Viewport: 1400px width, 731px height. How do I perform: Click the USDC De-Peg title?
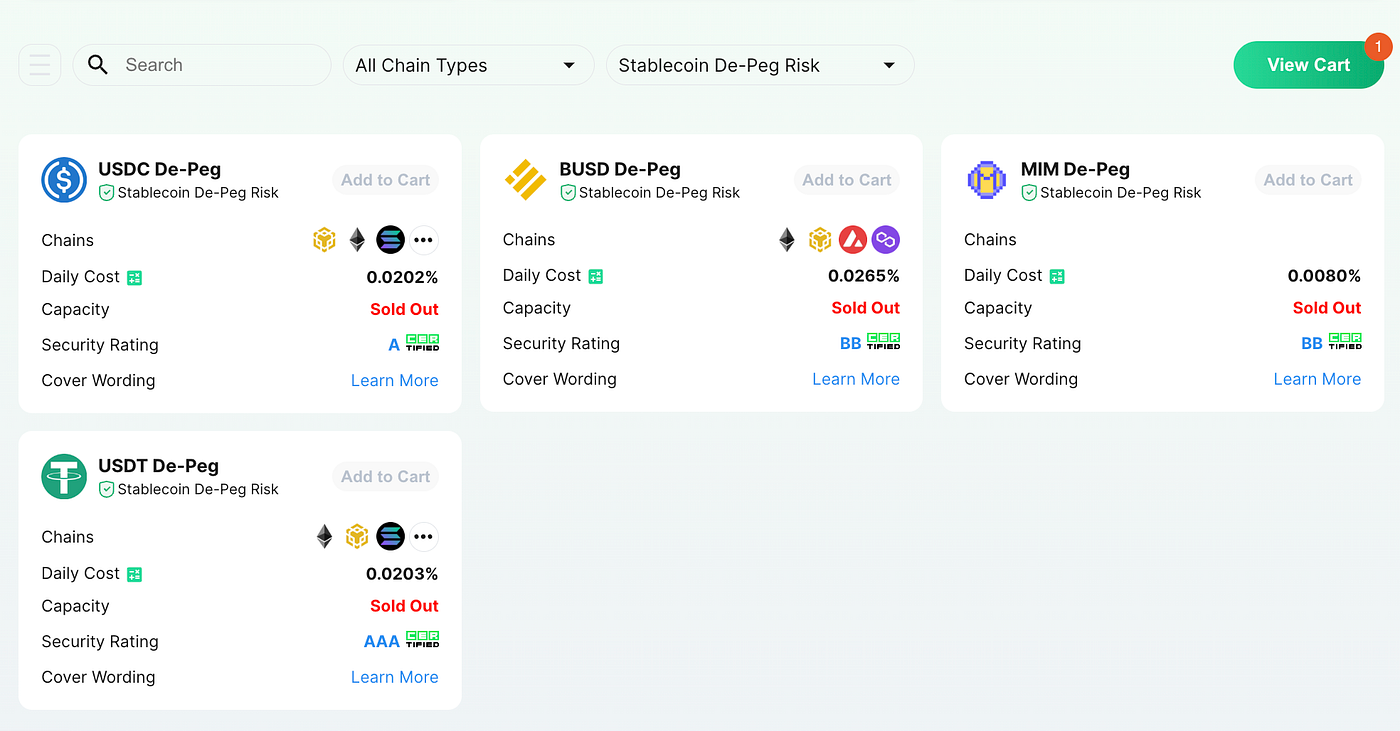point(159,169)
